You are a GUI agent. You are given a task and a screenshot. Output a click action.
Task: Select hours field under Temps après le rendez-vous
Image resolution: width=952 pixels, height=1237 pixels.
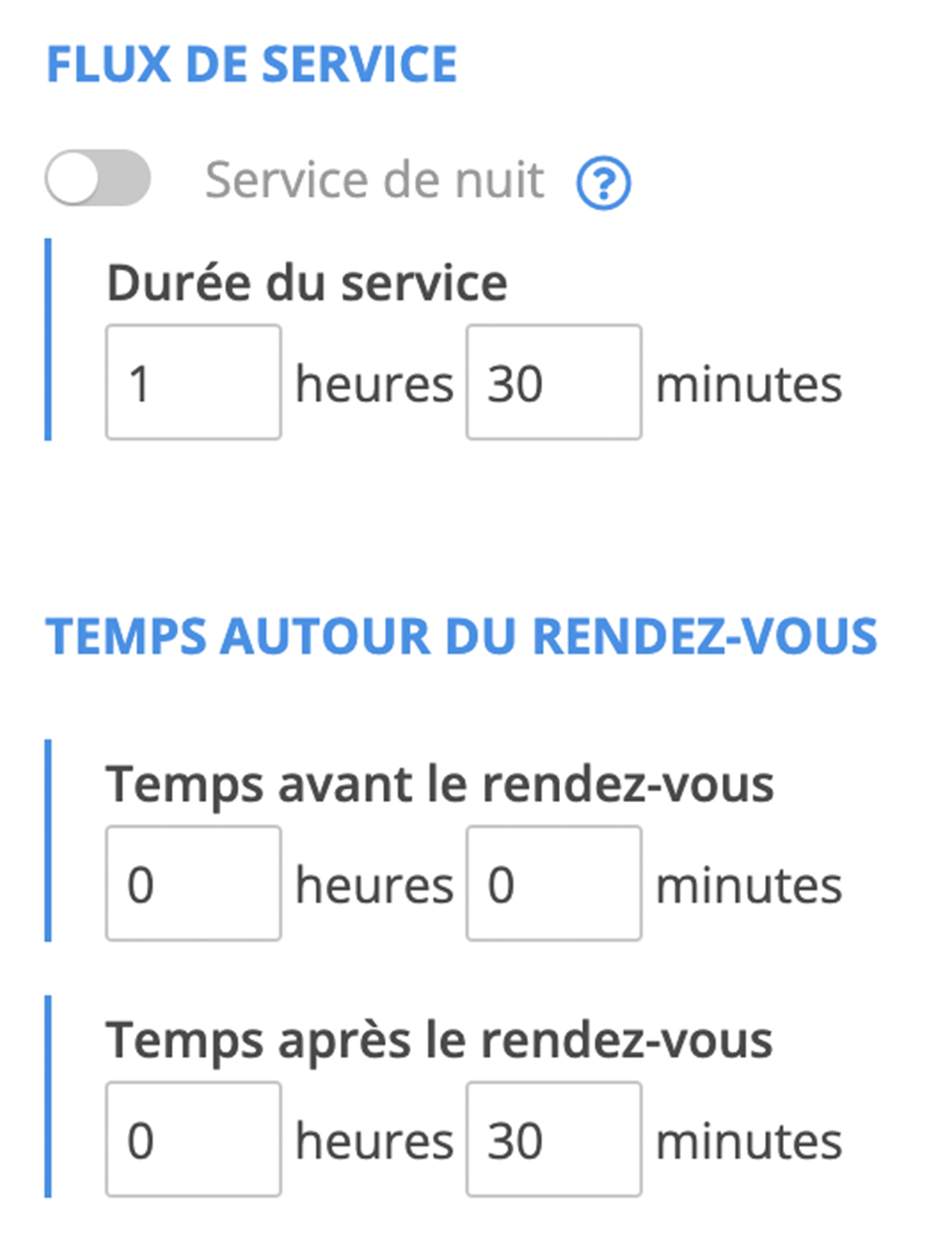point(194,1139)
